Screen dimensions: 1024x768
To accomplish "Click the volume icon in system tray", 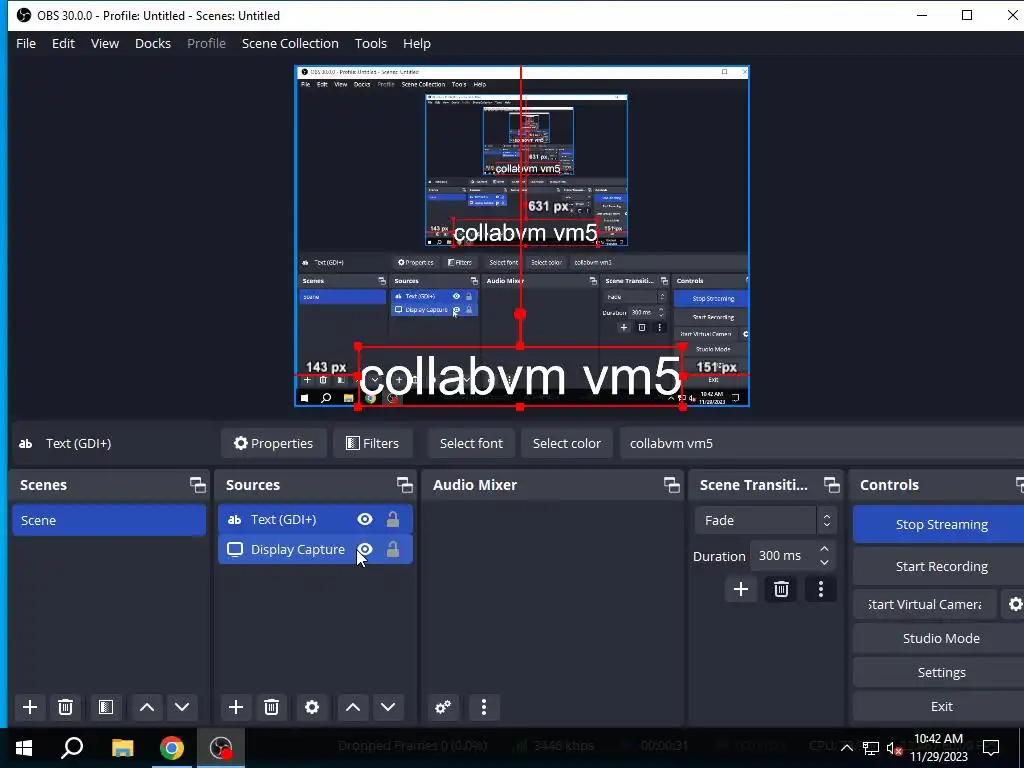I will [x=895, y=748].
